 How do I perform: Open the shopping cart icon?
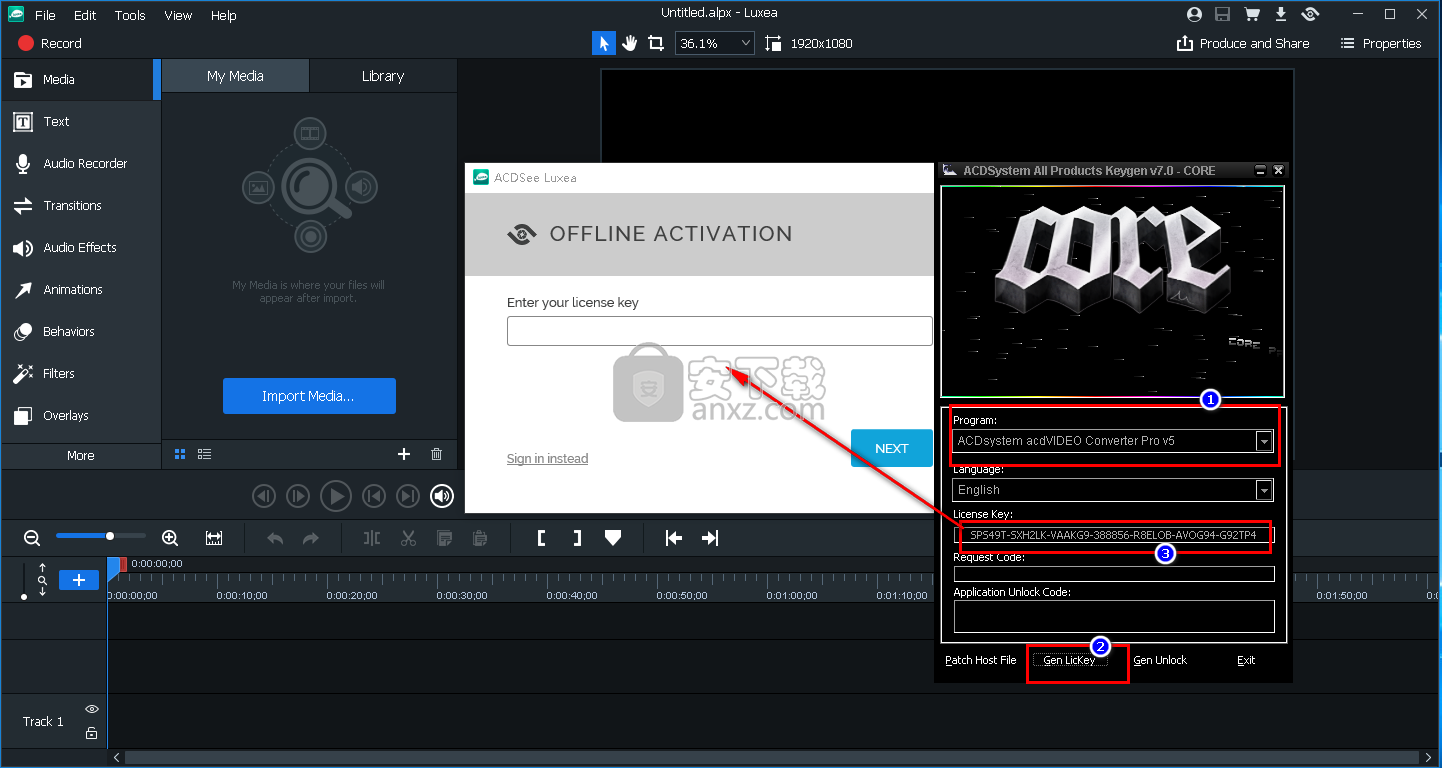[x=1251, y=14]
